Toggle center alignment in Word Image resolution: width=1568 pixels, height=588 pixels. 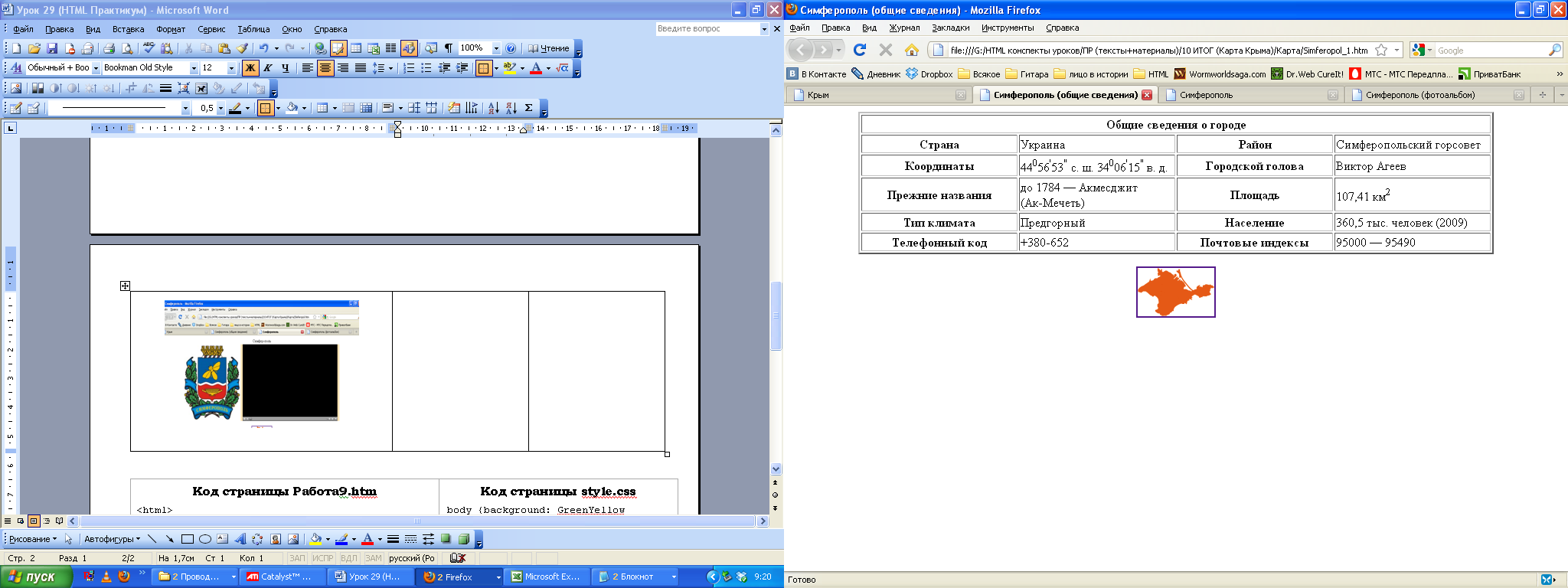[x=325, y=68]
